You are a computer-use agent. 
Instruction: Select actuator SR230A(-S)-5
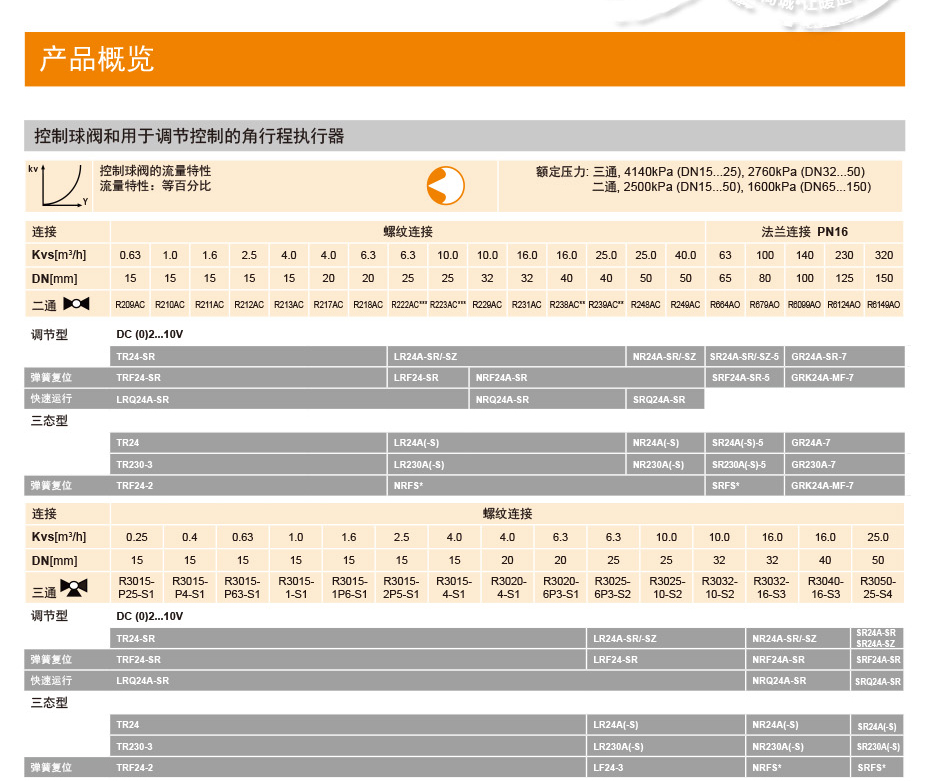coord(744,465)
